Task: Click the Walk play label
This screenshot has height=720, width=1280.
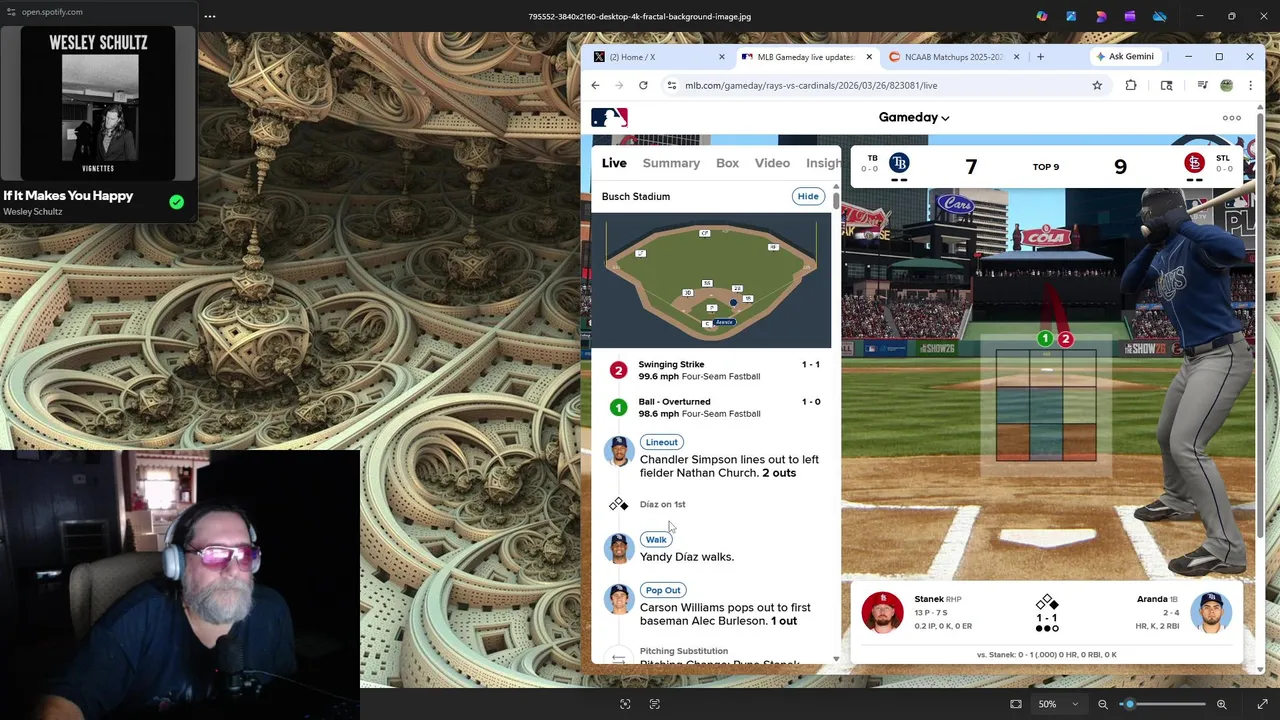Action: point(656,539)
